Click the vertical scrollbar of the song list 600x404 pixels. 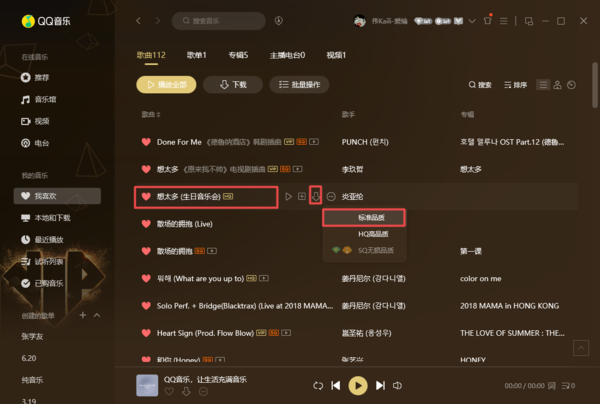tap(595, 85)
